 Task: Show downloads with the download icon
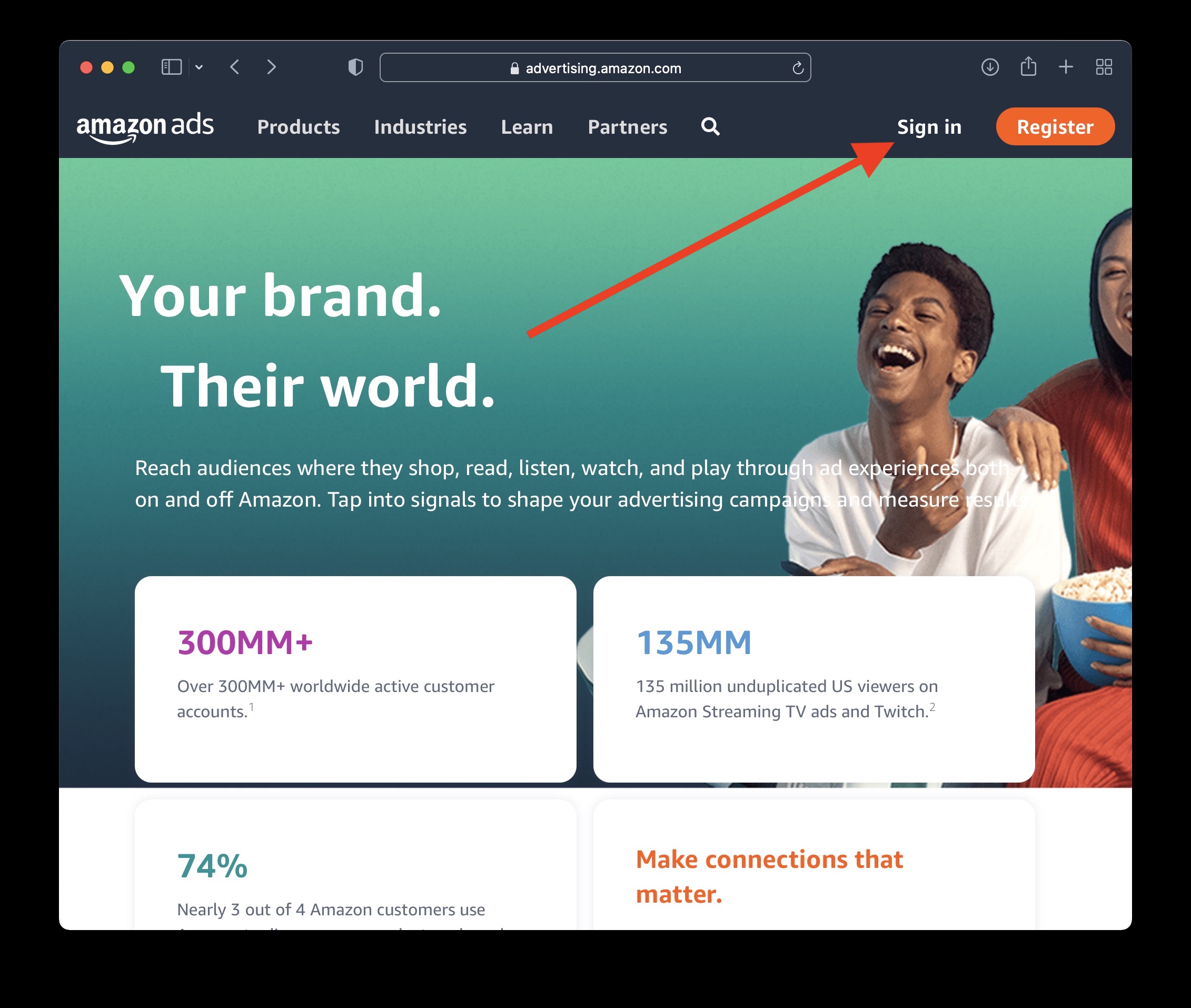pos(990,67)
